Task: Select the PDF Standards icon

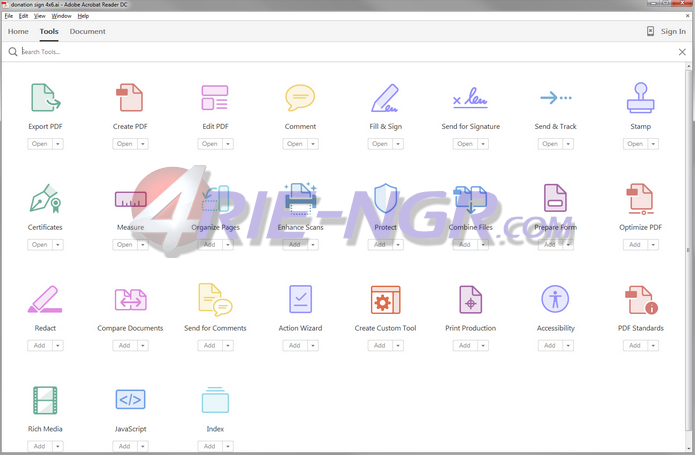Action: pyautogui.click(x=641, y=300)
